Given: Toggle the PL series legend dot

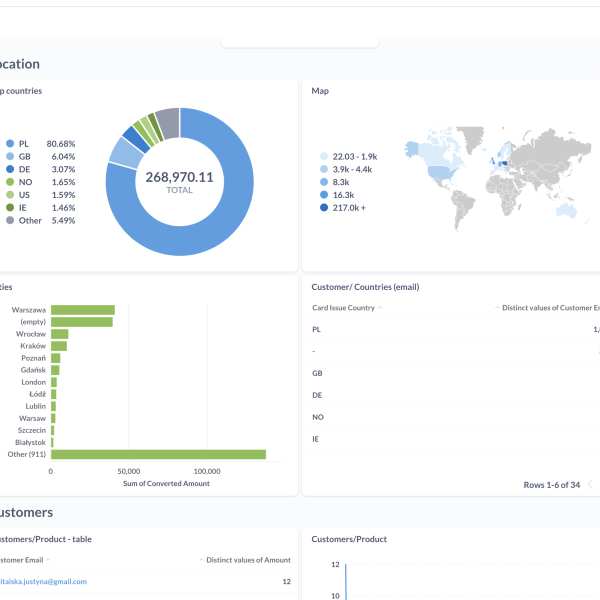Looking at the screenshot, I should (x=10, y=144).
